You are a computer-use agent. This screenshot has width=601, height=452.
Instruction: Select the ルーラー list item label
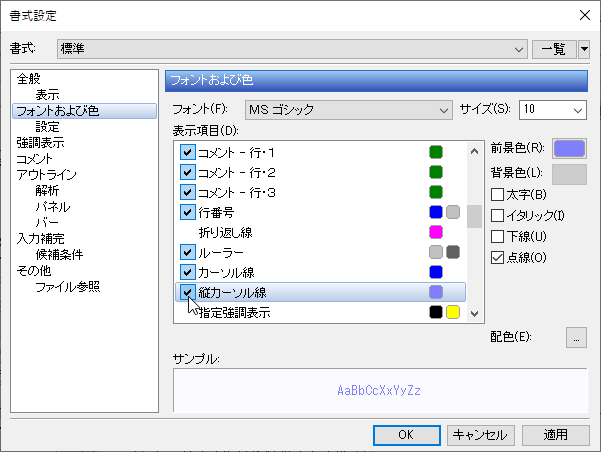click(221, 253)
